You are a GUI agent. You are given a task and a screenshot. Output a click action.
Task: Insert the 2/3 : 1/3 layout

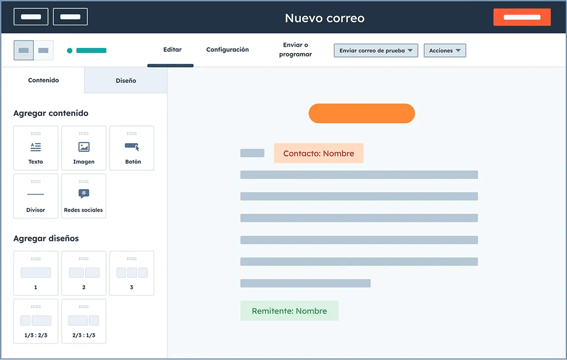84,321
